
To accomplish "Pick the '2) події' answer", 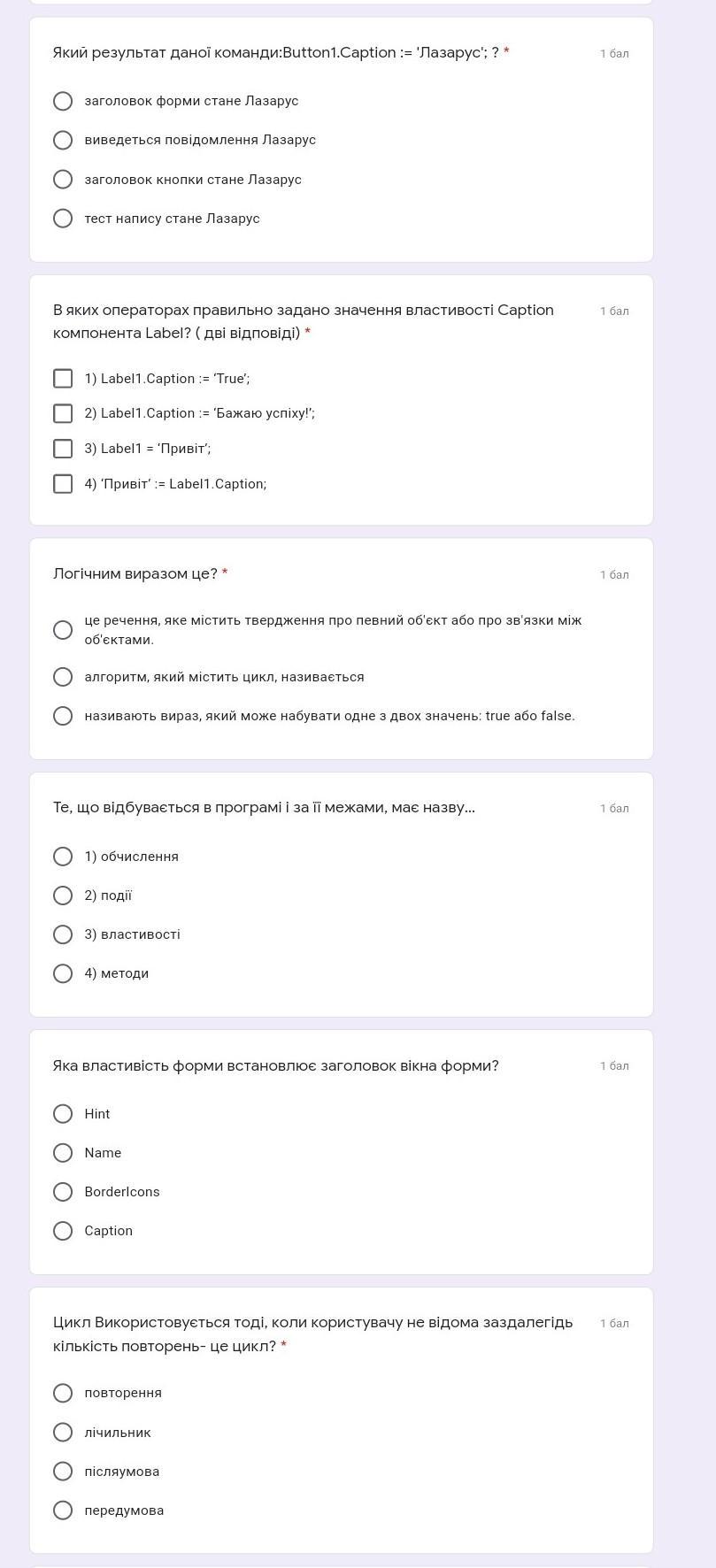I will [x=63, y=895].
